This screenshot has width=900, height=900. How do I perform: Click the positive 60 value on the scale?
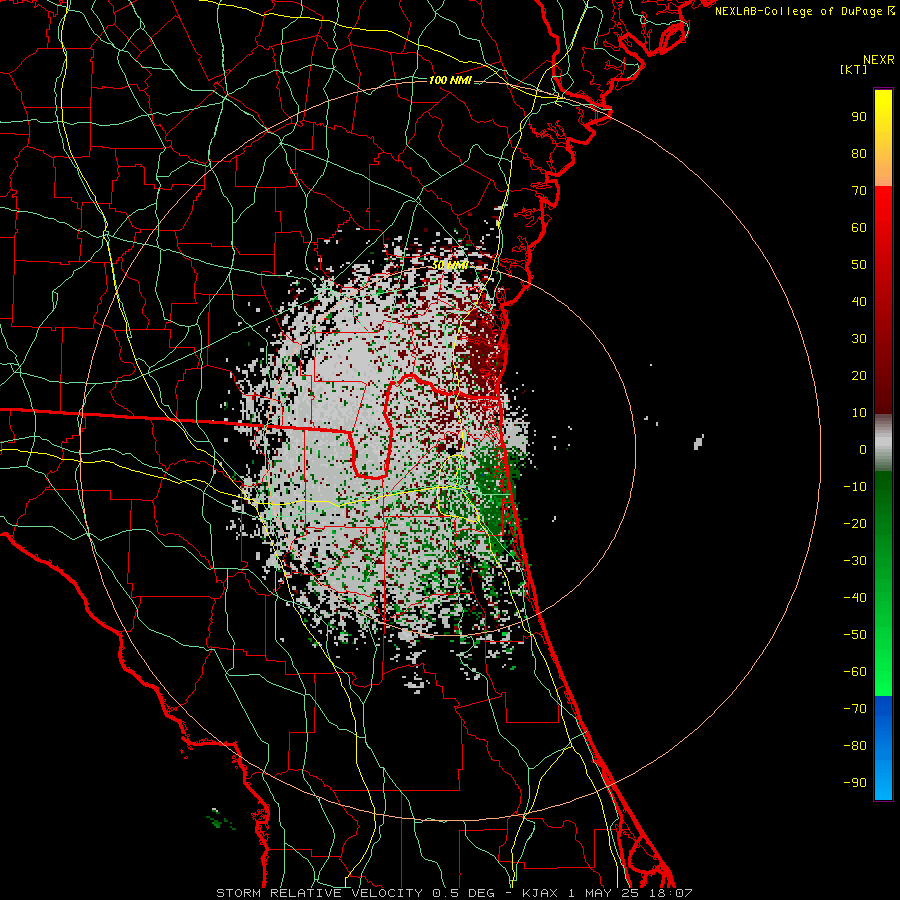(x=859, y=228)
